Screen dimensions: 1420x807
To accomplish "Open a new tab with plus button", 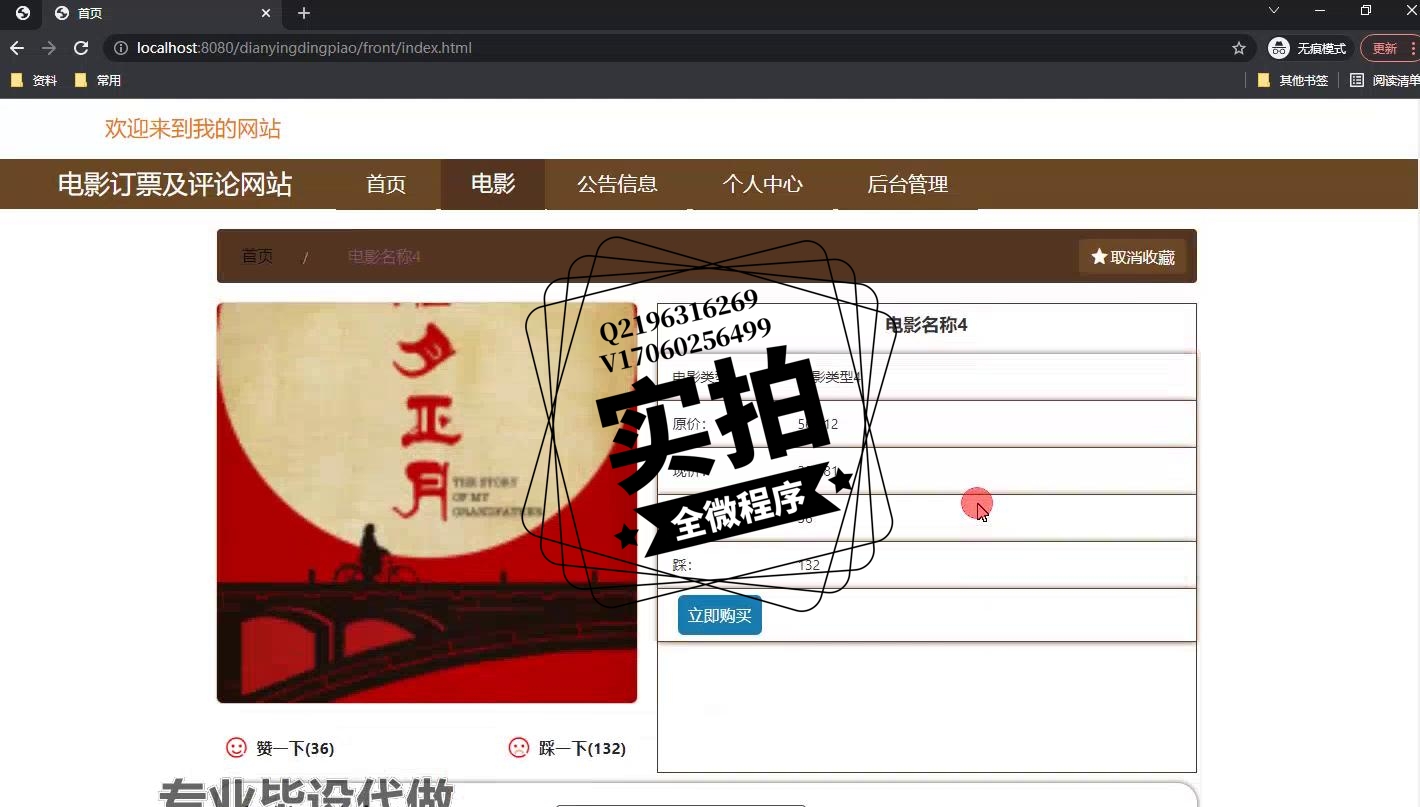I will click(x=304, y=13).
